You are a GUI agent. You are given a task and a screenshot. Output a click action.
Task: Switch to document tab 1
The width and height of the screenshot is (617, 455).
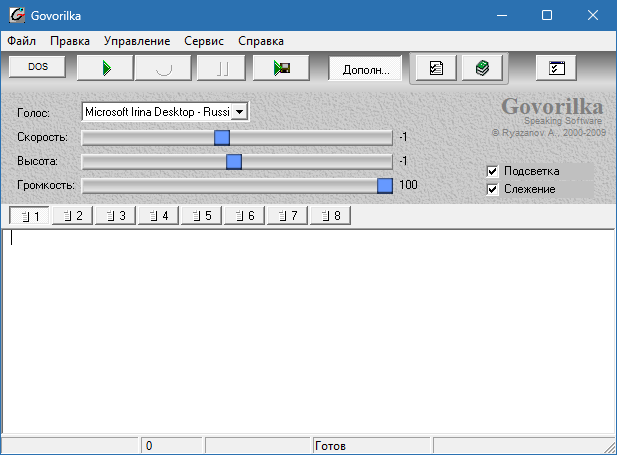[x=30, y=216]
